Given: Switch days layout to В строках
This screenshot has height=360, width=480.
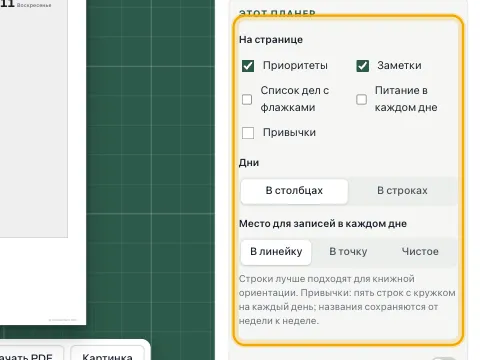Looking at the screenshot, I should pos(402,191).
